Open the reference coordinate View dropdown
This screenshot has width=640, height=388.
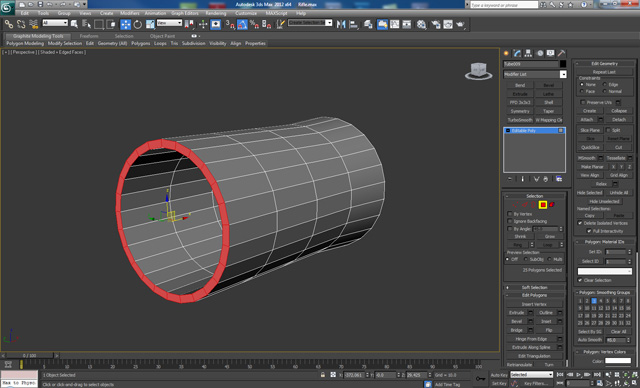click(x=169, y=23)
